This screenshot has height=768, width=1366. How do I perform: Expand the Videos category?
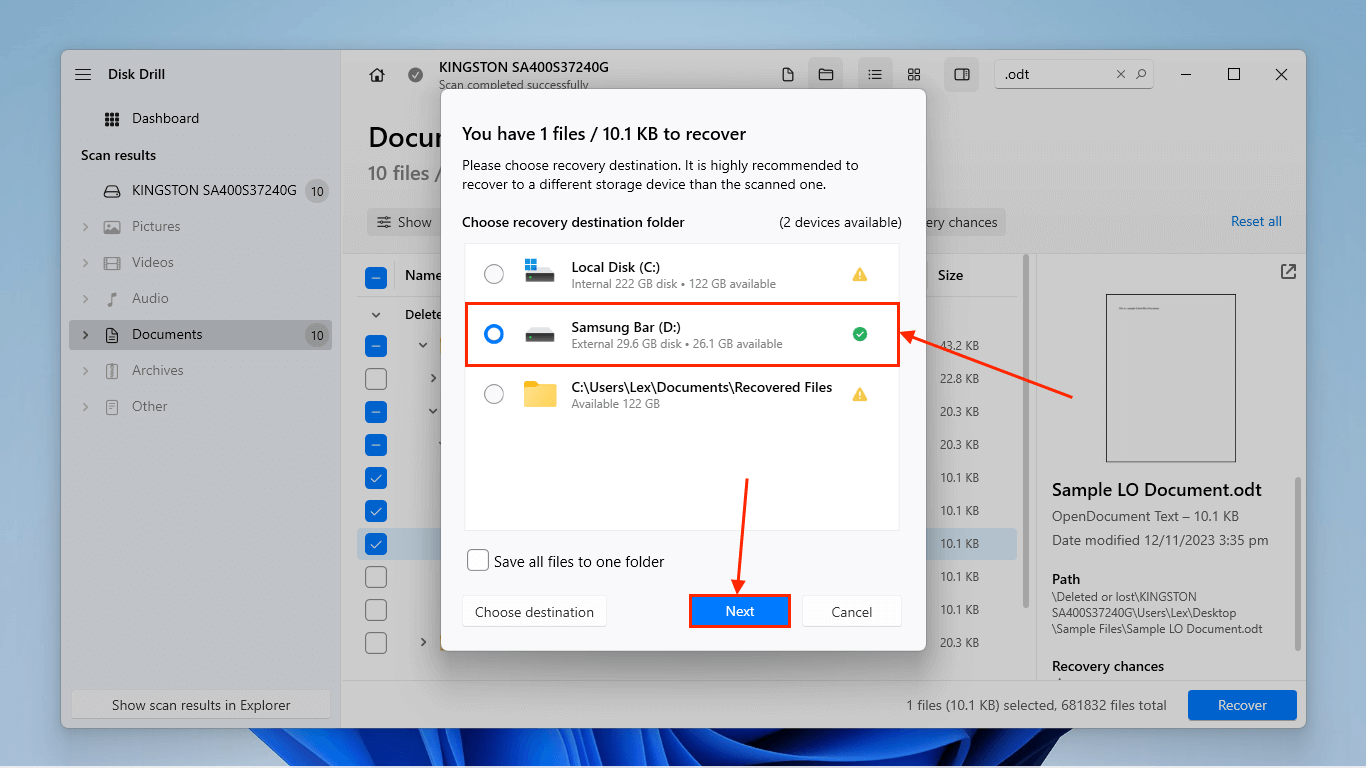click(85, 263)
